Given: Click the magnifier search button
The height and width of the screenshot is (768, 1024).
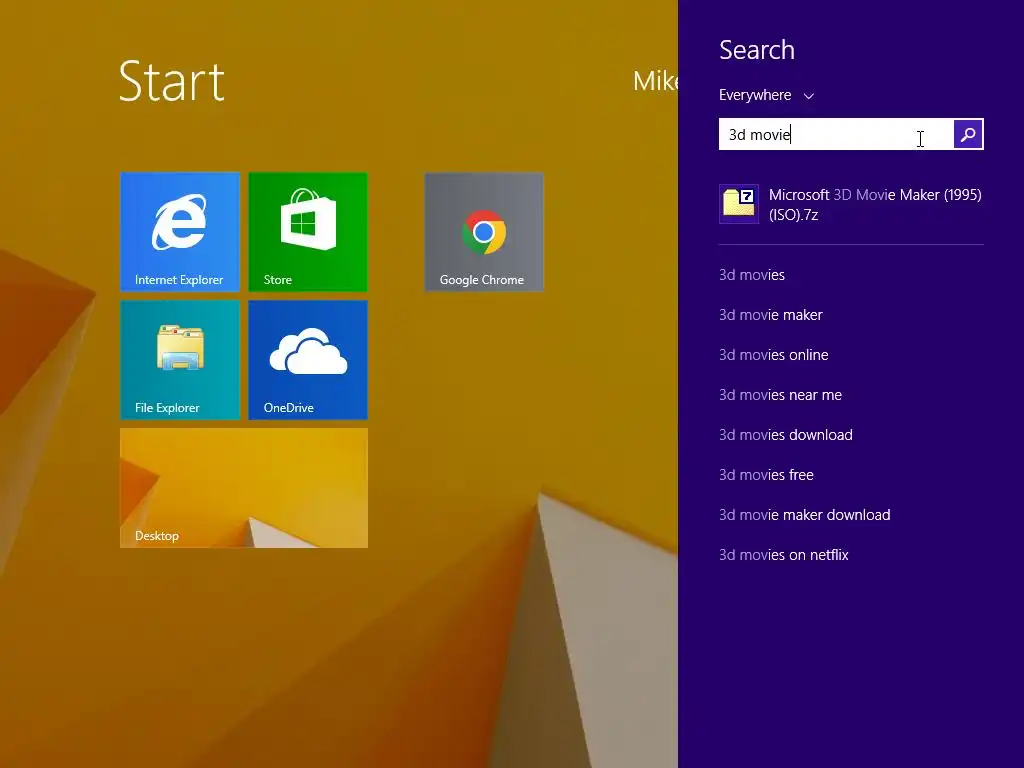Looking at the screenshot, I should pos(968,135).
